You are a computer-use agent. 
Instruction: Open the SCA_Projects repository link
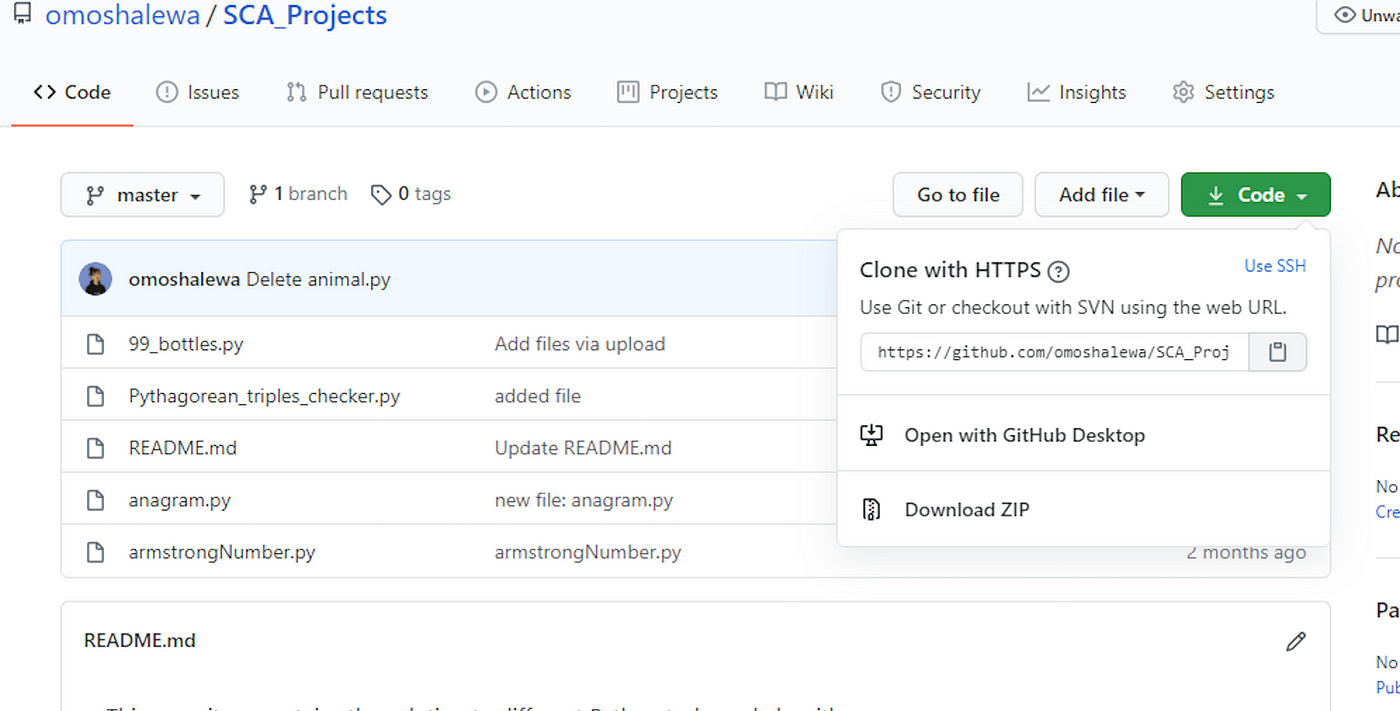[x=305, y=15]
